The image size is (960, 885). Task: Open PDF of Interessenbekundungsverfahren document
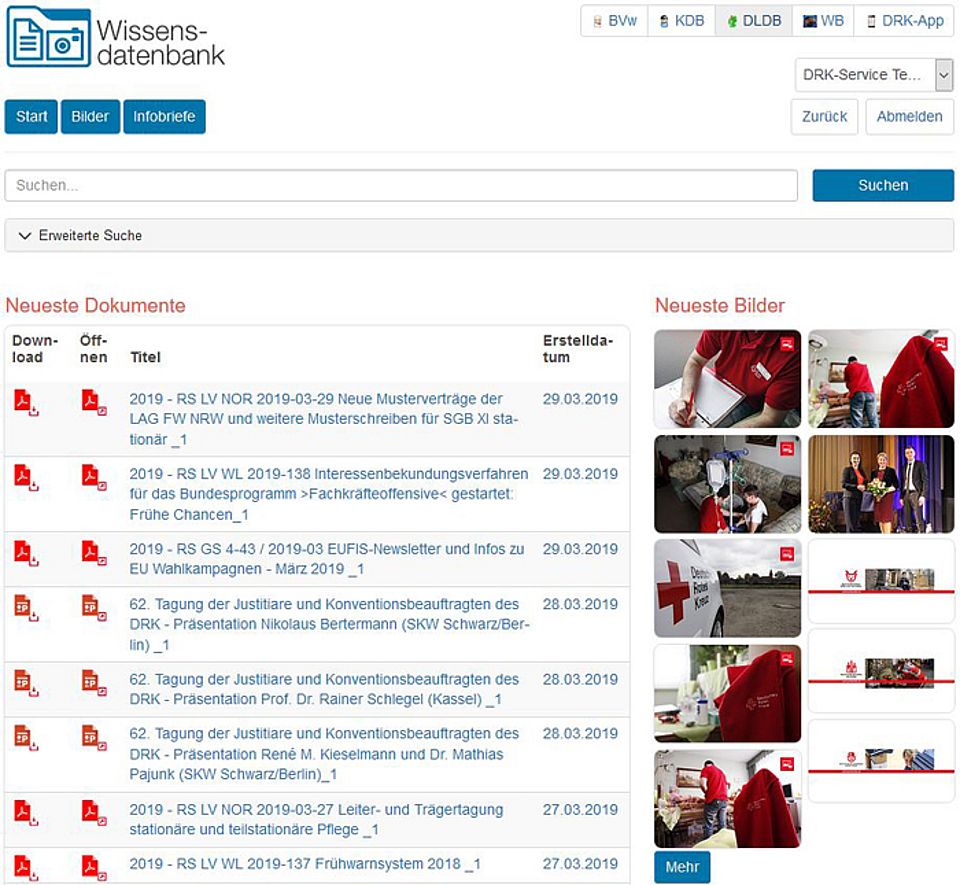click(x=94, y=477)
